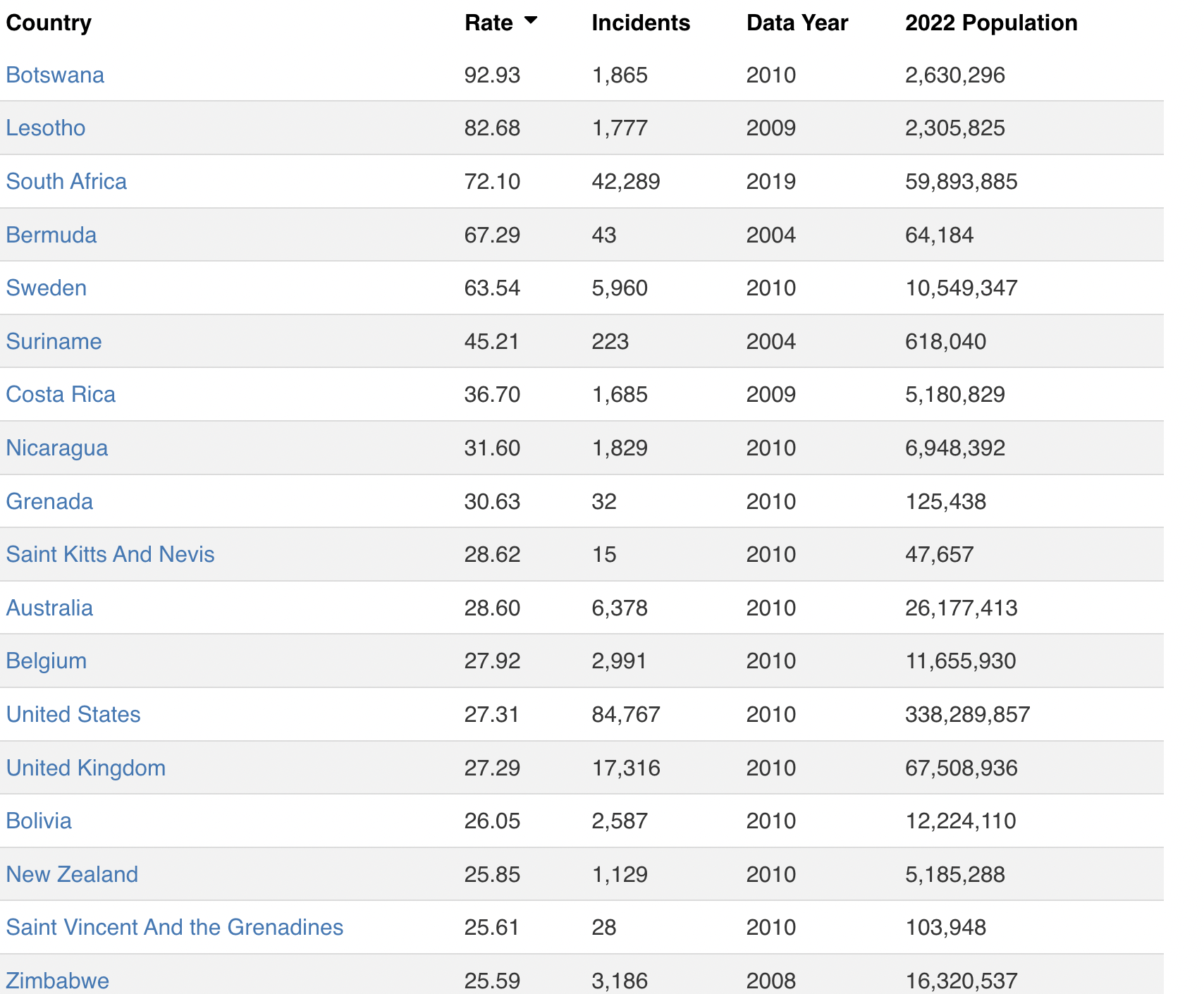Open the Botswana country link
1204x994 pixels.
[55, 75]
